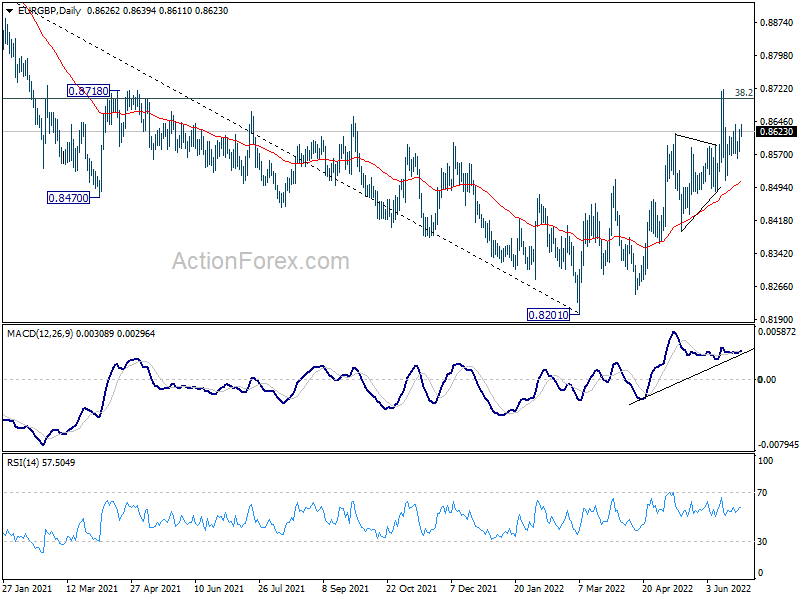This screenshot has height=600, width=800.
Task: Click the 22 Oct 2021 date label
Action: (411, 589)
